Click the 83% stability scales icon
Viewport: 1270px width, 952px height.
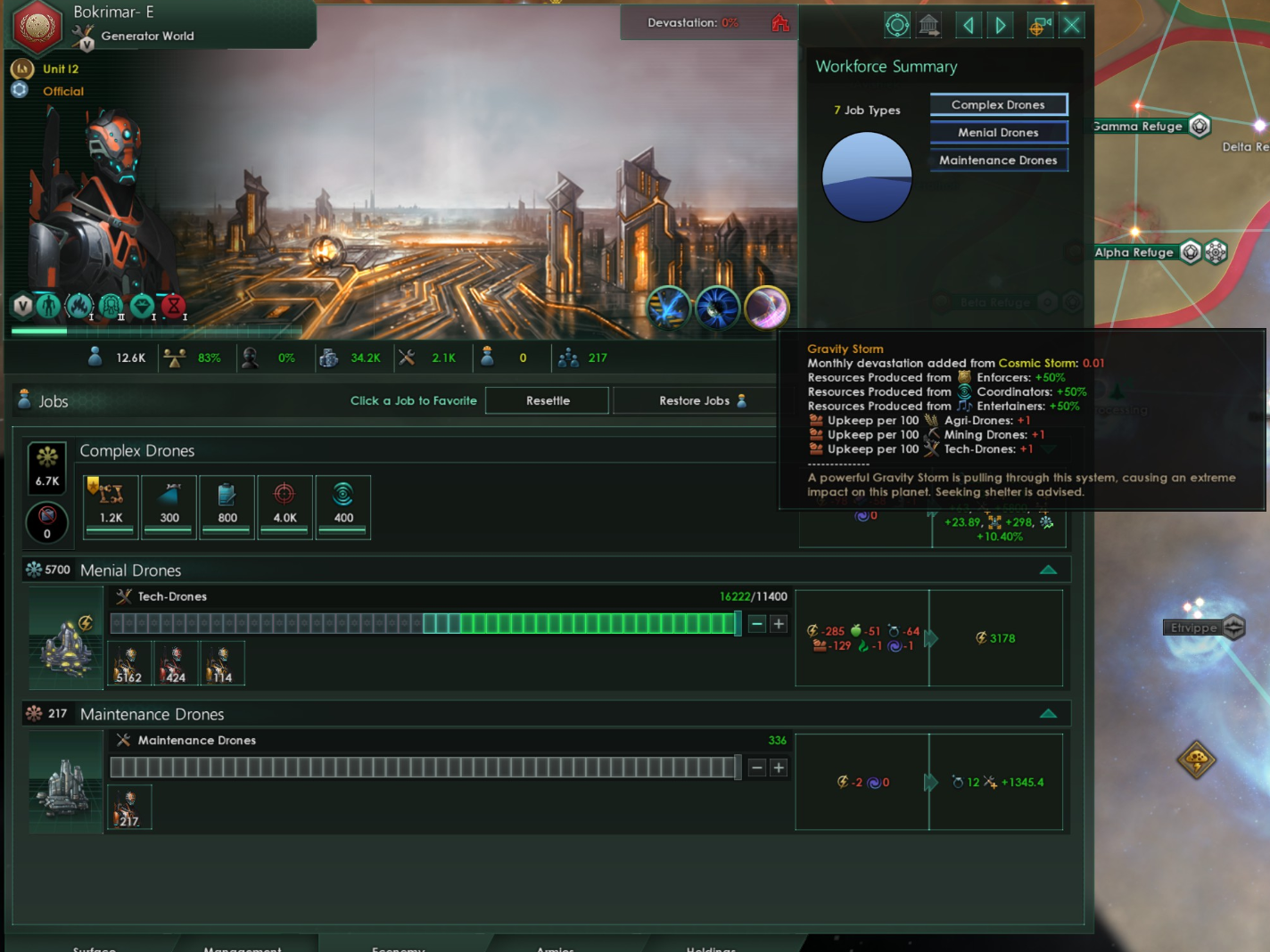(175, 357)
